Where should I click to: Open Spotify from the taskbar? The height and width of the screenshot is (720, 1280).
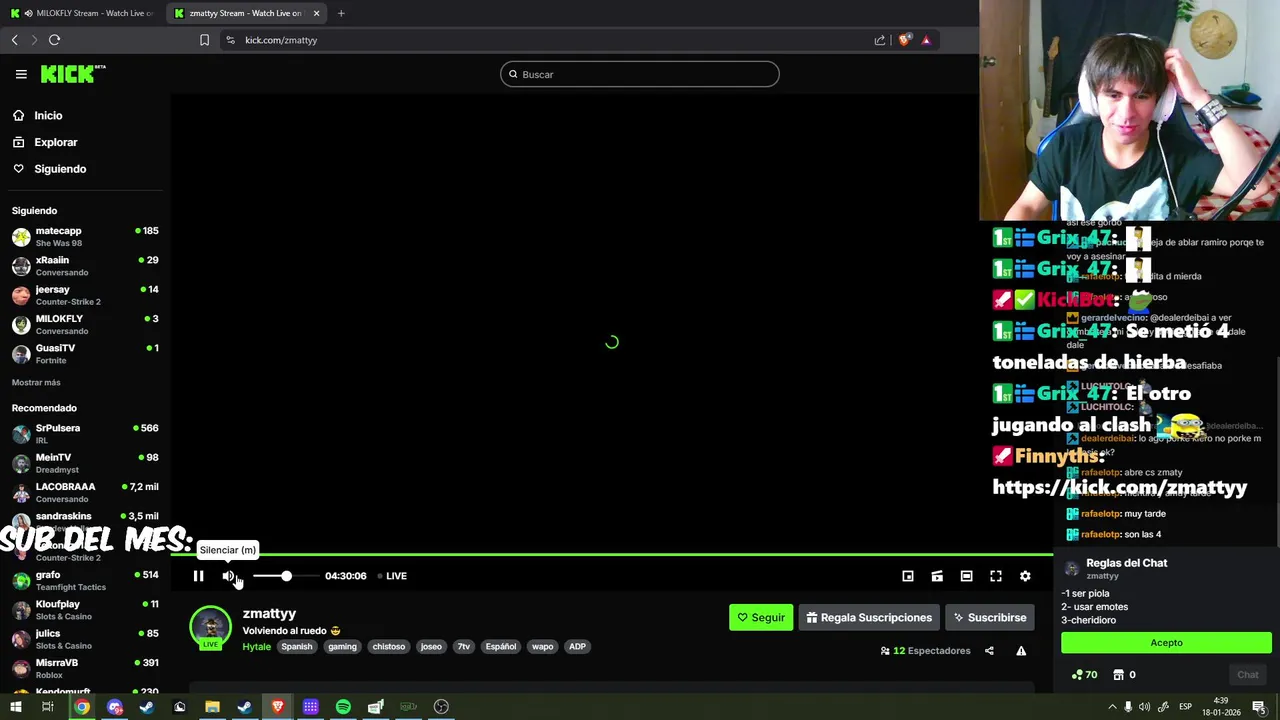tap(343, 707)
